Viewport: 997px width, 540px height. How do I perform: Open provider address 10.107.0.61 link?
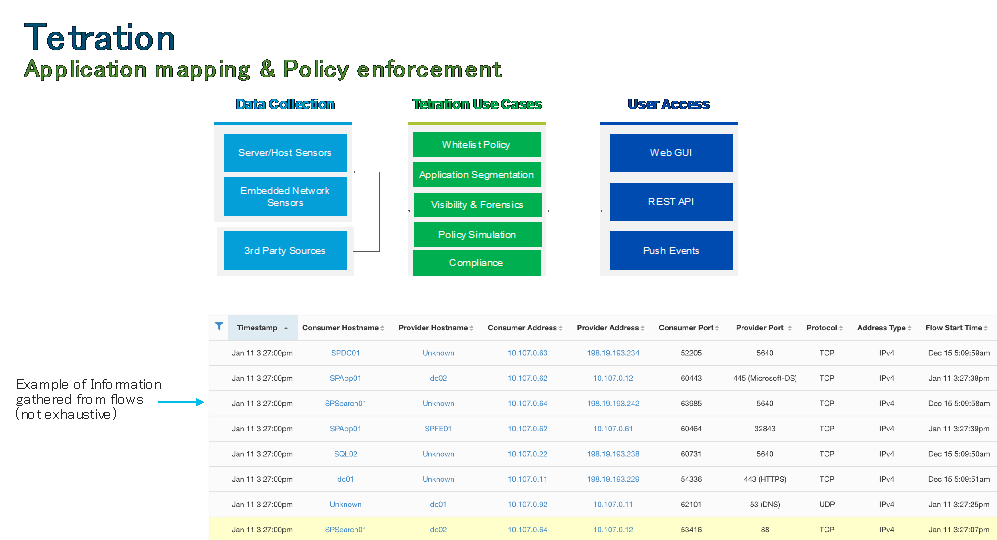tap(613, 429)
